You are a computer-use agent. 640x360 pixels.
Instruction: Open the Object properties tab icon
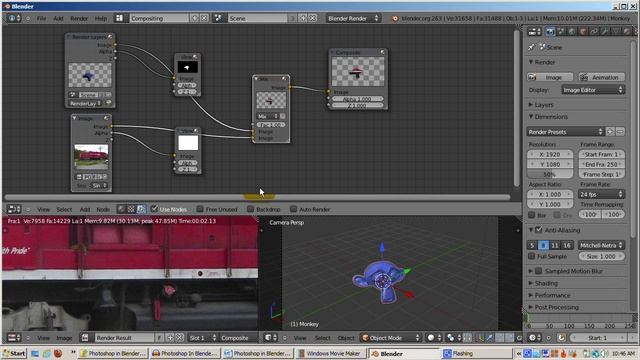(x=583, y=31)
